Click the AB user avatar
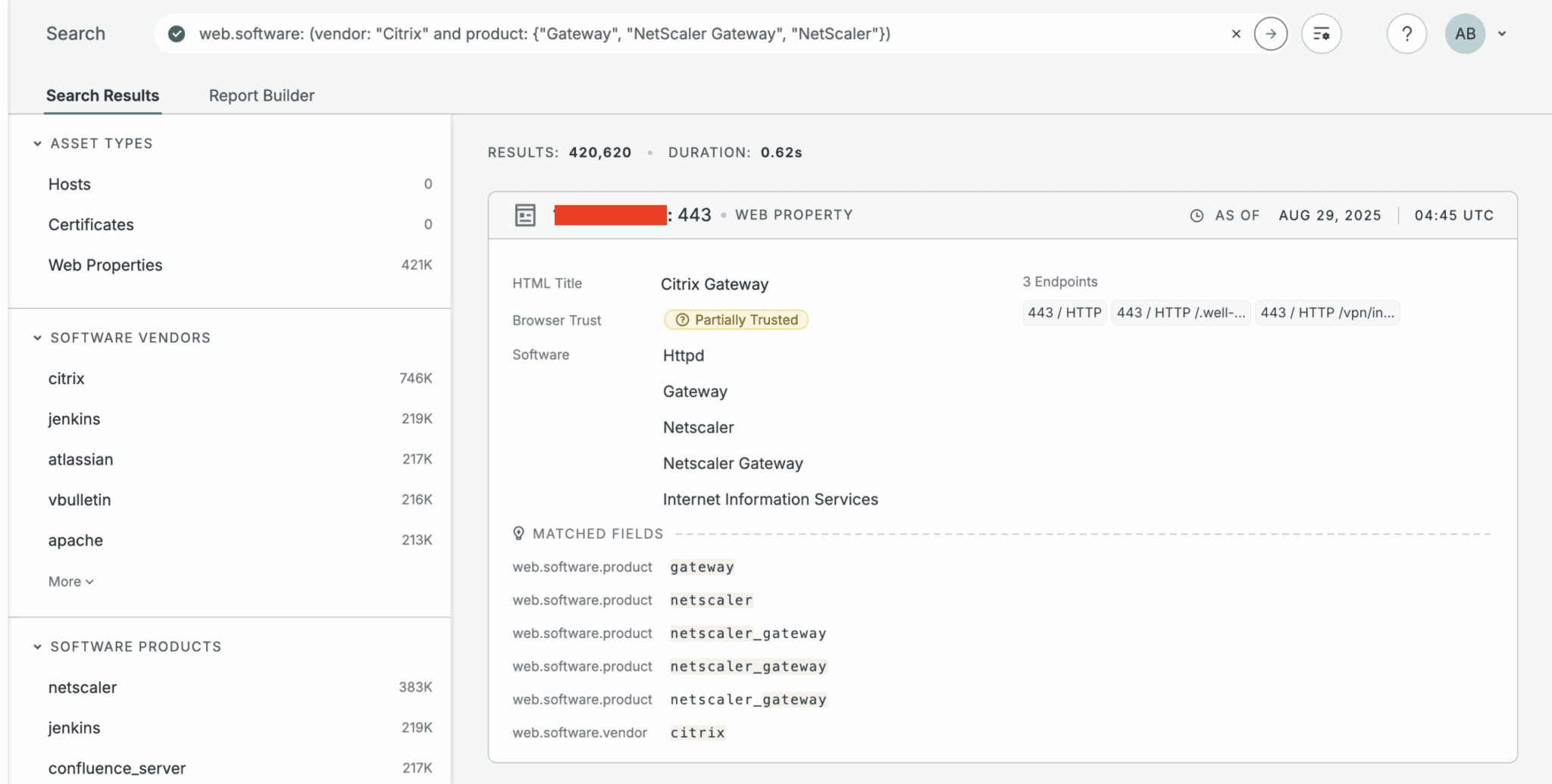Image resolution: width=1552 pixels, height=784 pixels. [1465, 34]
